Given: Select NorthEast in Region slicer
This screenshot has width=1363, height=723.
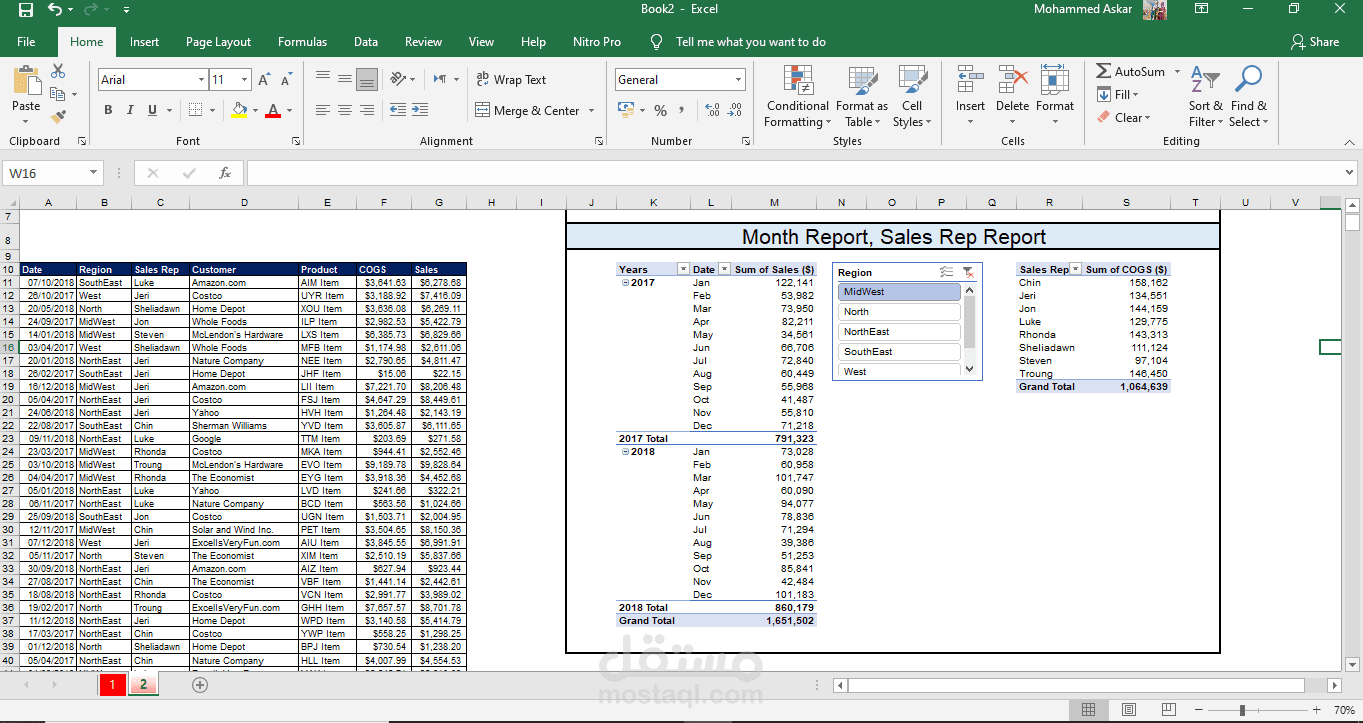Looking at the screenshot, I should pyautogui.click(x=898, y=332).
